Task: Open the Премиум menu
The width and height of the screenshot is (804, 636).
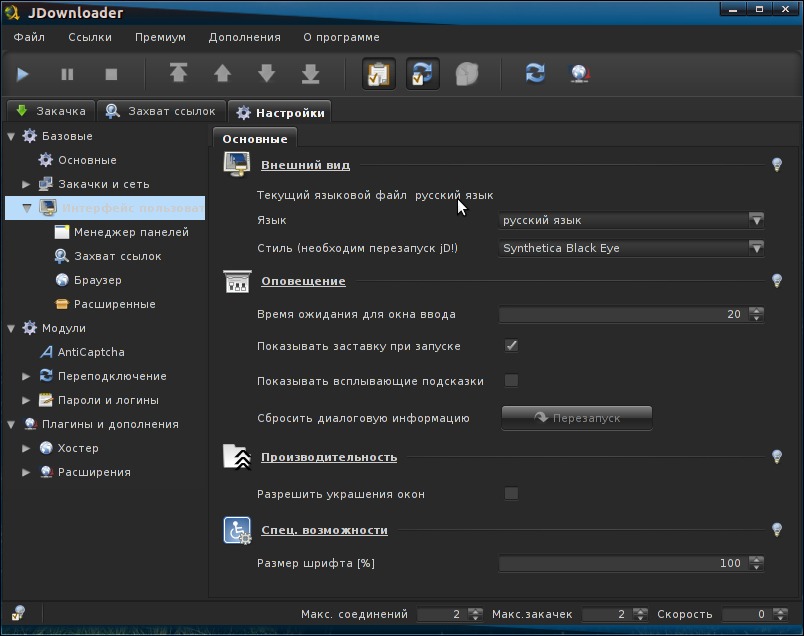Action: pyautogui.click(x=160, y=37)
